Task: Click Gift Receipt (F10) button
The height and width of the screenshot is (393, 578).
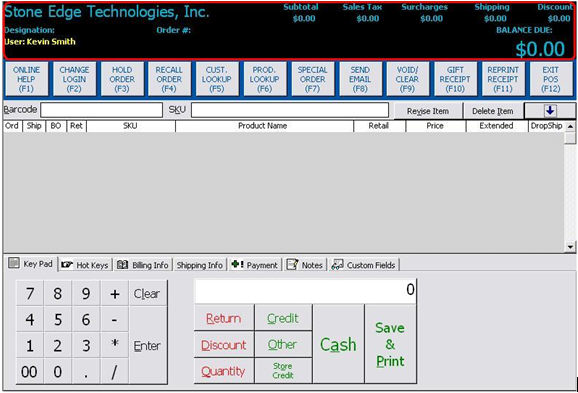Action: [455, 79]
